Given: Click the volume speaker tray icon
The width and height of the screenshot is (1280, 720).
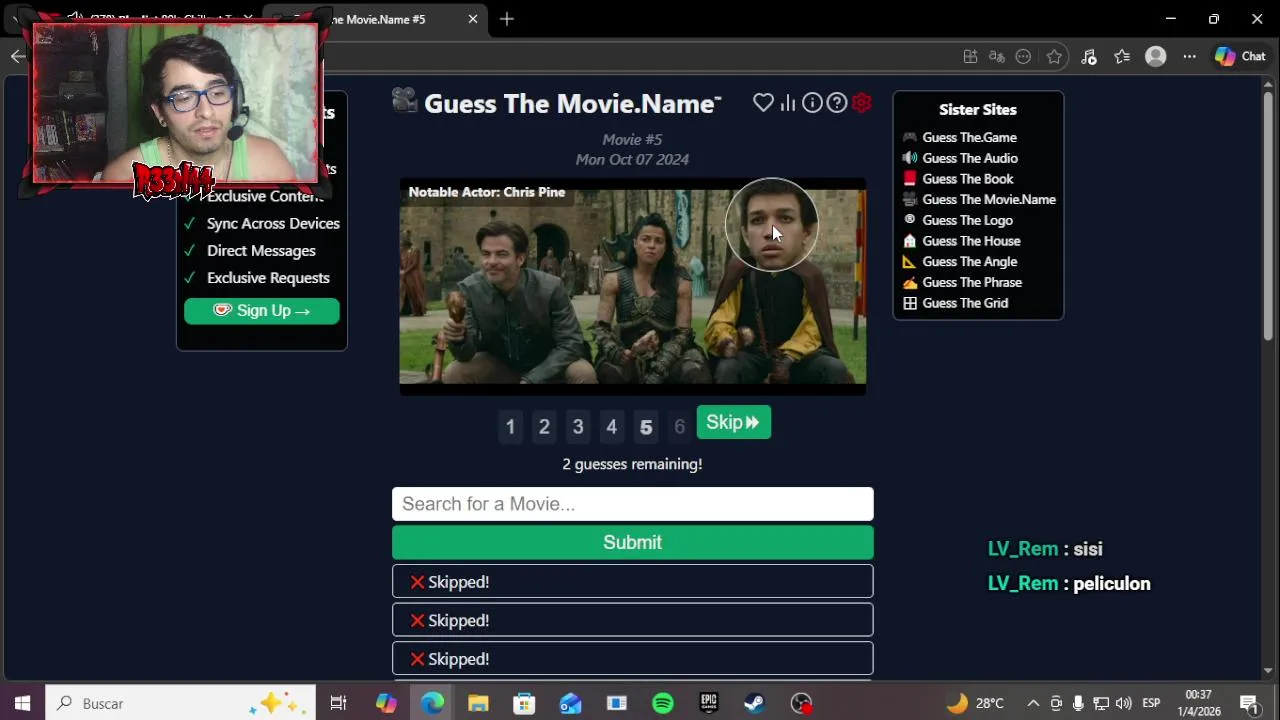Looking at the screenshot, I should tap(1123, 704).
